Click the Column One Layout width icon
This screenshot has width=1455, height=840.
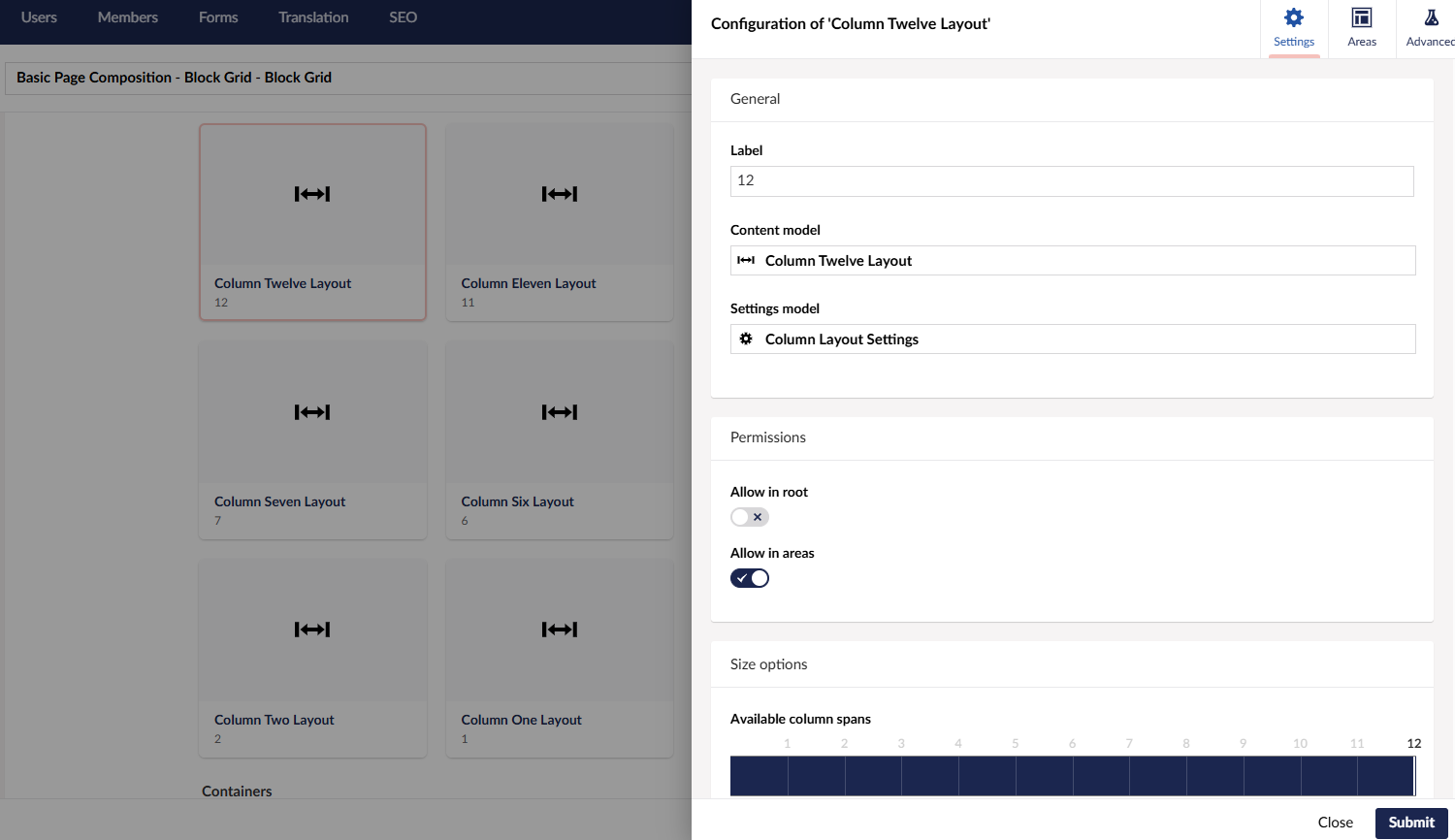point(560,630)
